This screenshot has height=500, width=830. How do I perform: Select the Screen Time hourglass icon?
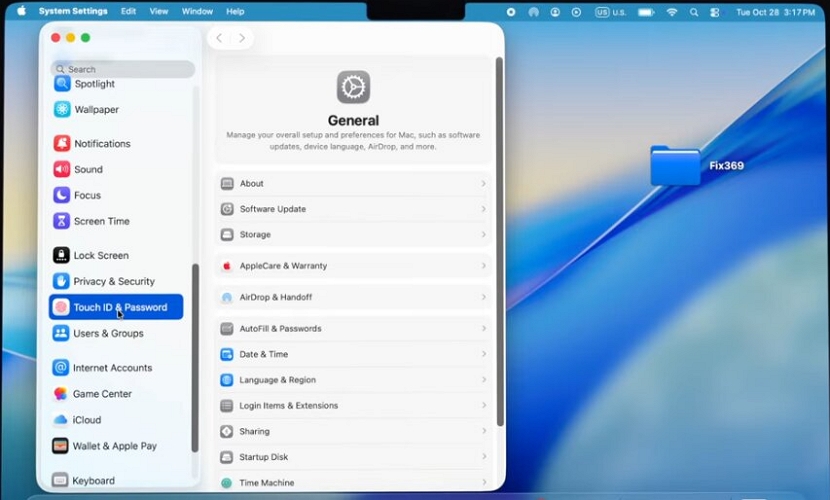coord(61,221)
